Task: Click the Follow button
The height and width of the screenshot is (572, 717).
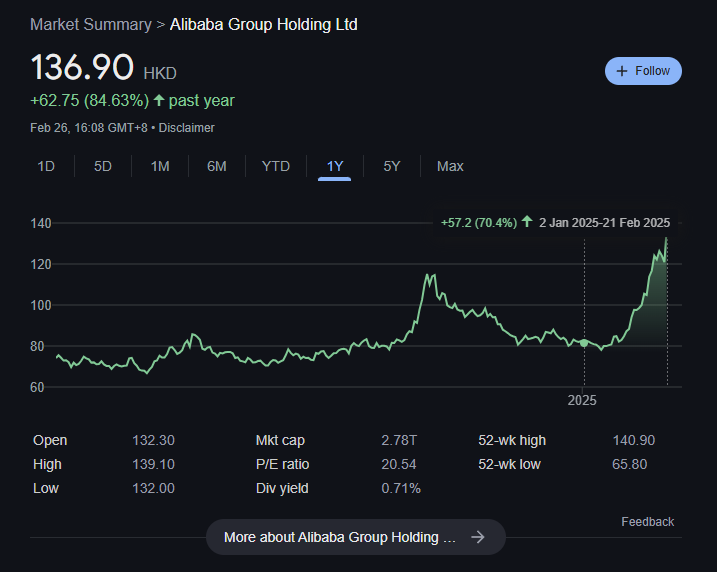Action: tap(643, 71)
